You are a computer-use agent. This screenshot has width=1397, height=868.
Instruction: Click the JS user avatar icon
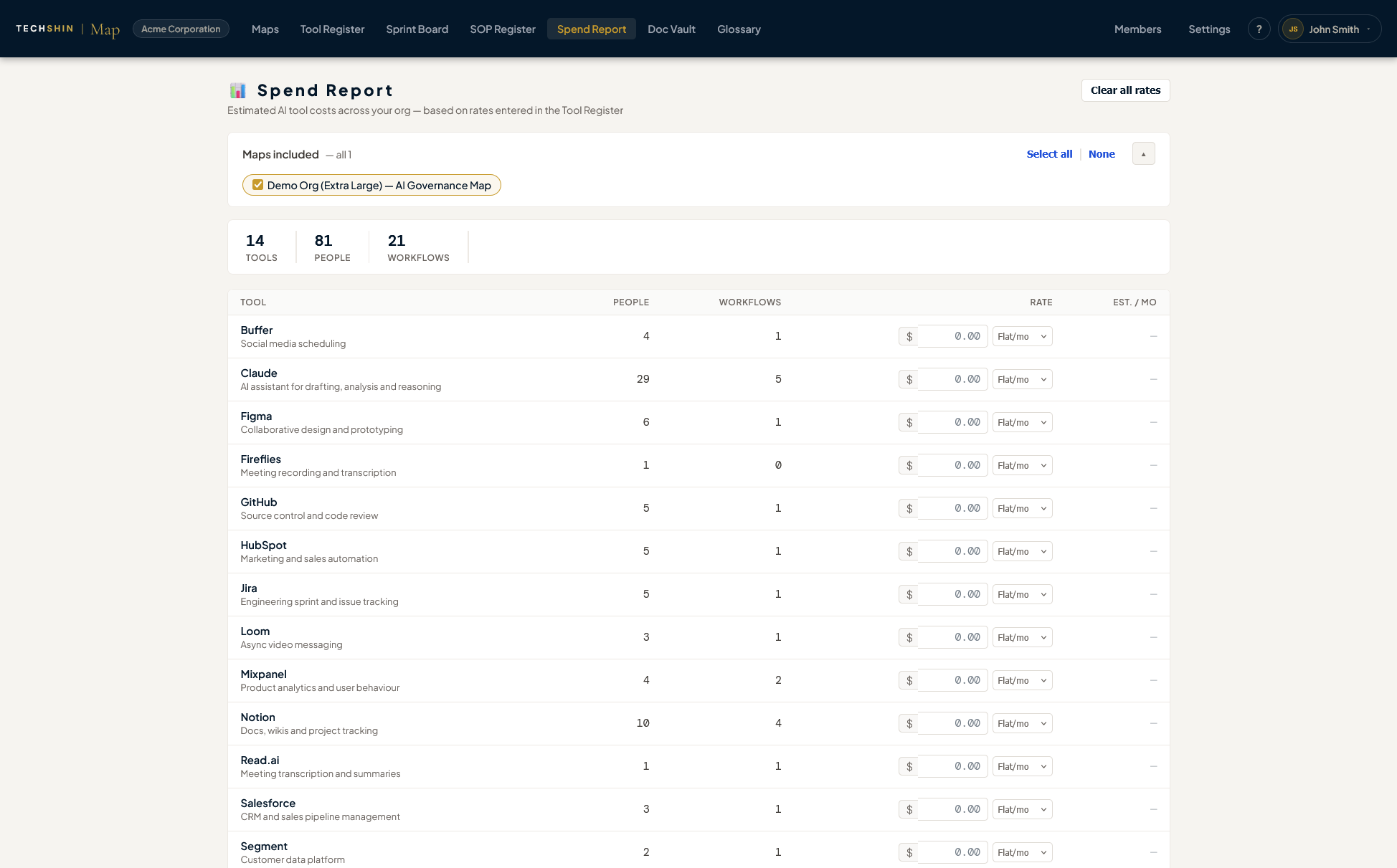[x=1293, y=29]
